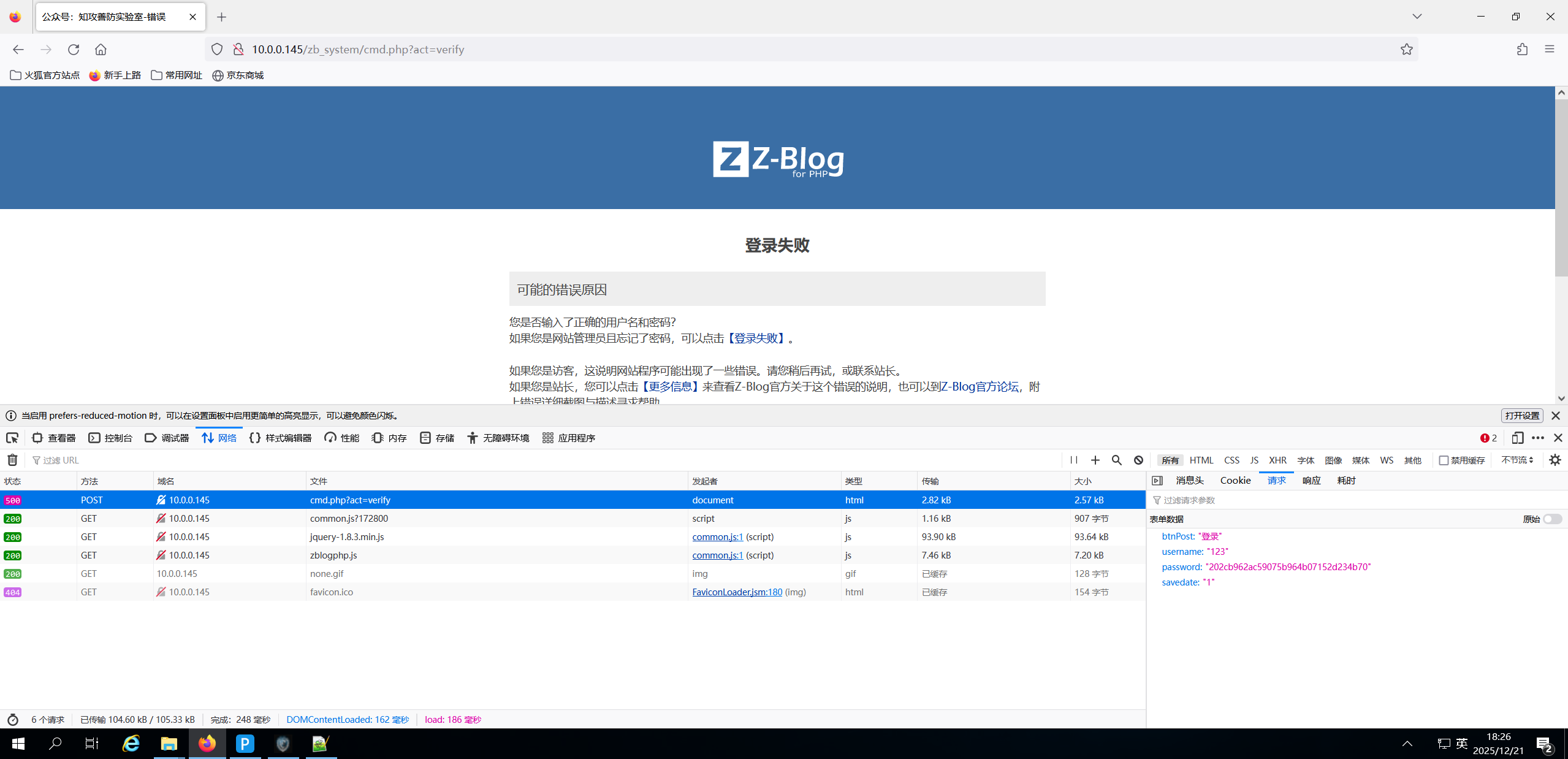The height and width of the screenshot is (759, 1568).
Task: Sort requests by 状态 column header
Action: [38, 481]
